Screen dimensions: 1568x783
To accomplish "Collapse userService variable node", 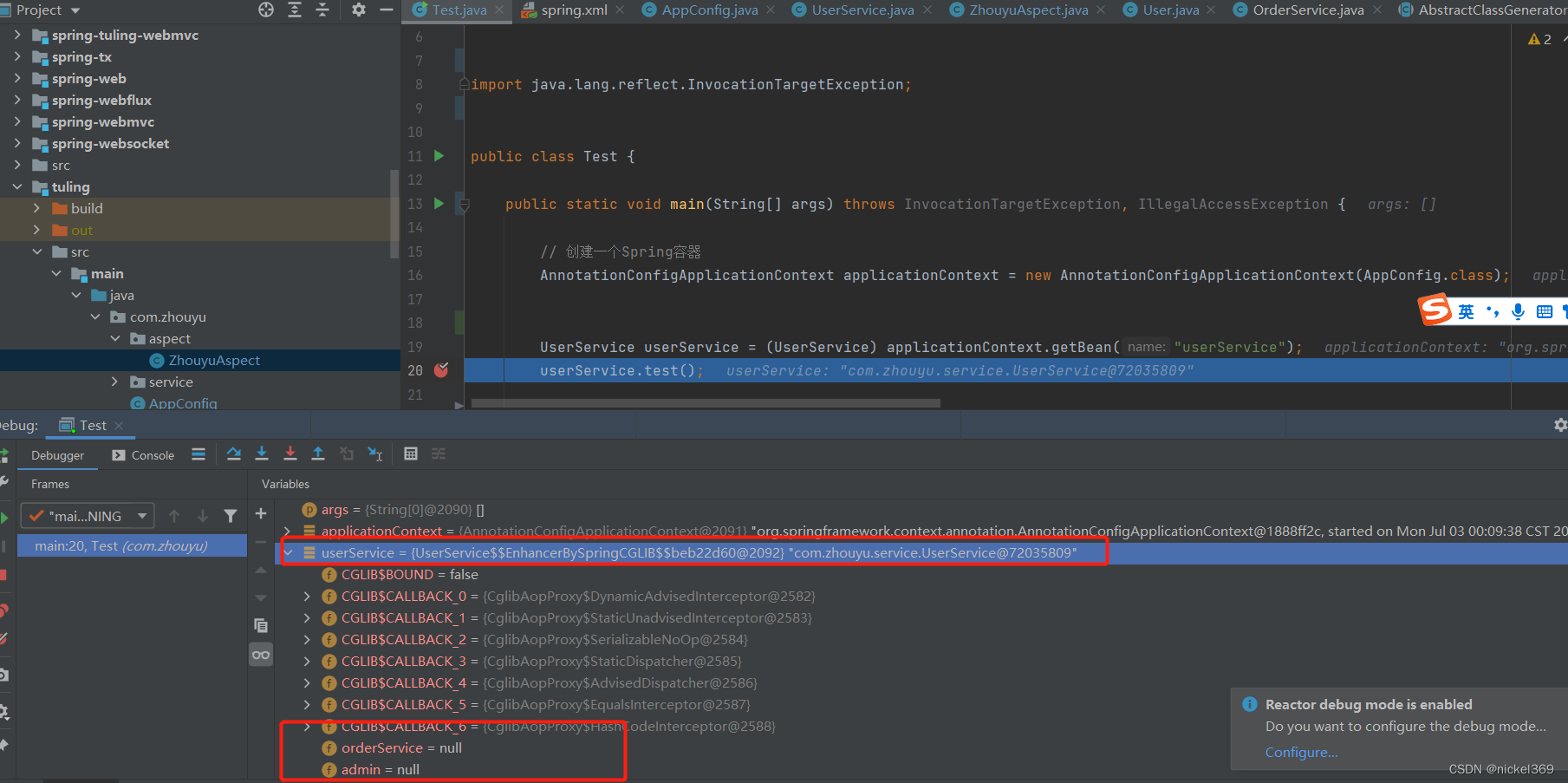I will pos(288,552).
